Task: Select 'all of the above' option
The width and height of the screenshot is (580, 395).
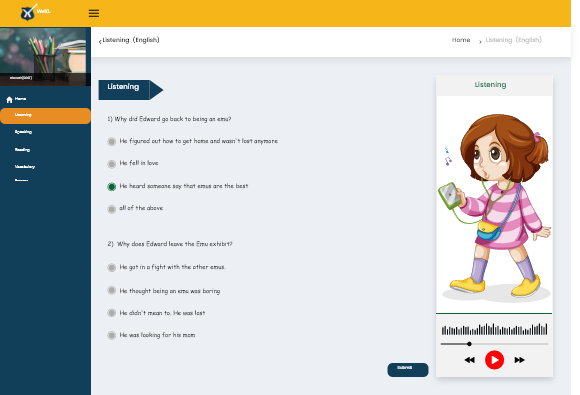Action: click(x=111, y=209)
